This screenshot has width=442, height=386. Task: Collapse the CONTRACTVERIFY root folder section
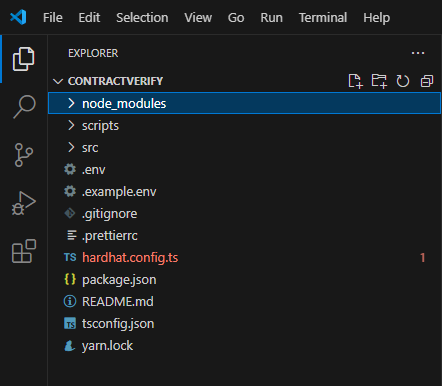click(58, 81)
